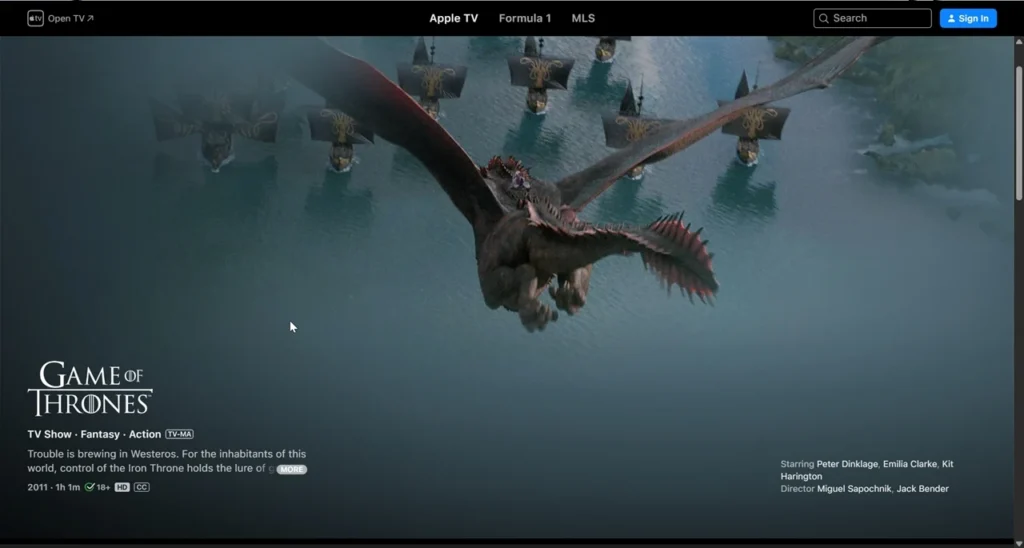The height and width of the screenshot is (548, 1024).
Task: Click the Search input field
Action: (872, 18)
